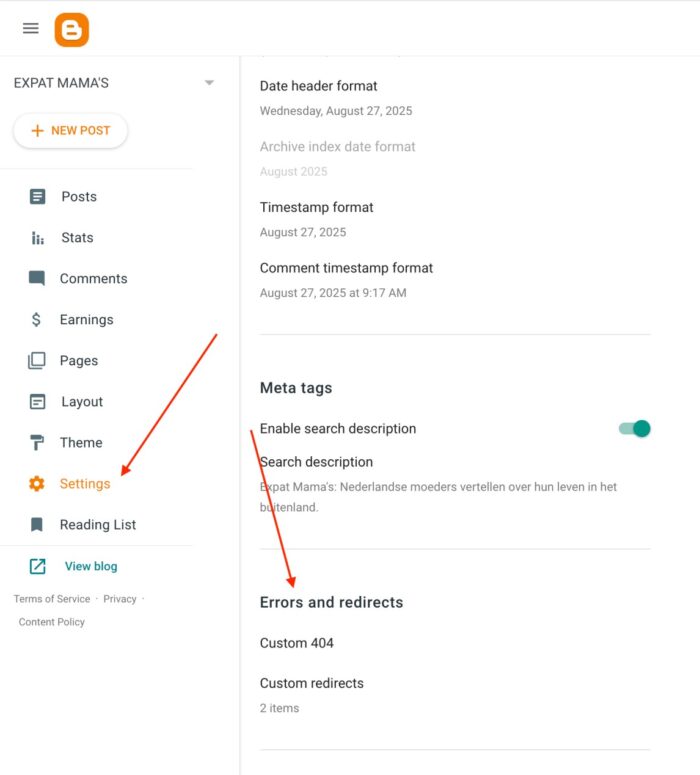Expand the EXPAT MAMA'S blog dropdown arrow

coord(209,83)
